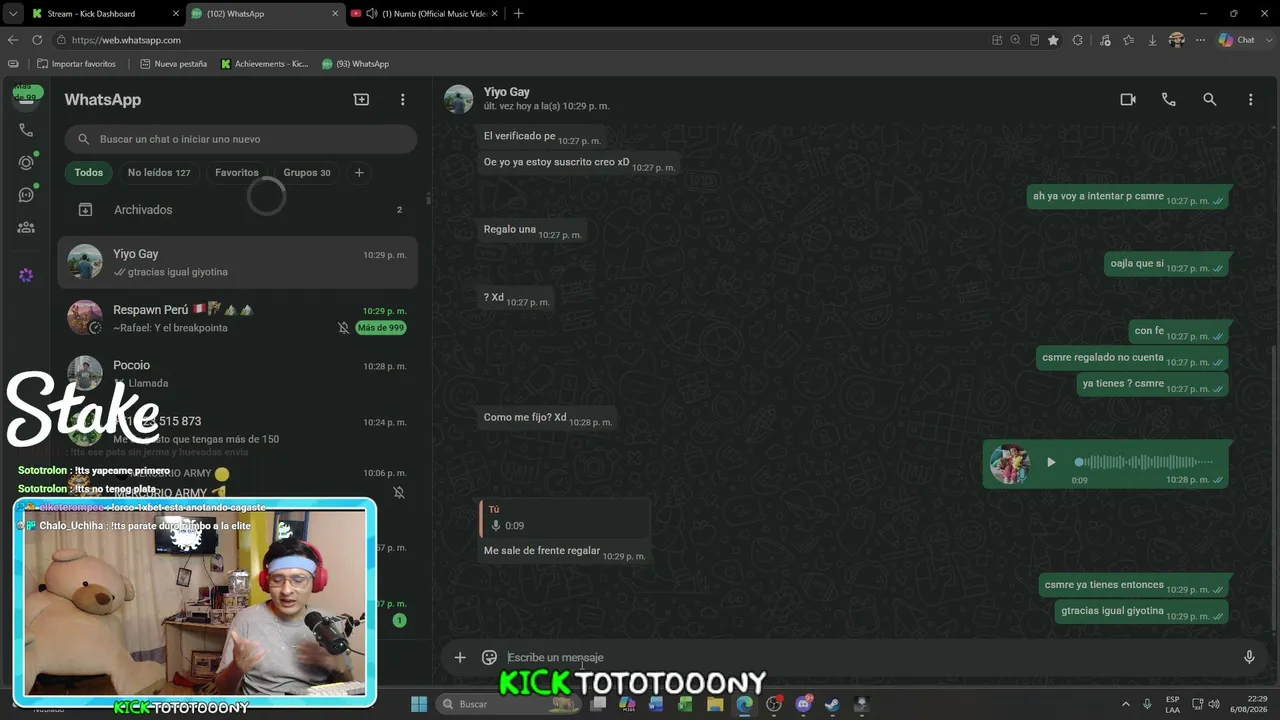Open Copilot Chat in the browser

[x=1238, y=40]
